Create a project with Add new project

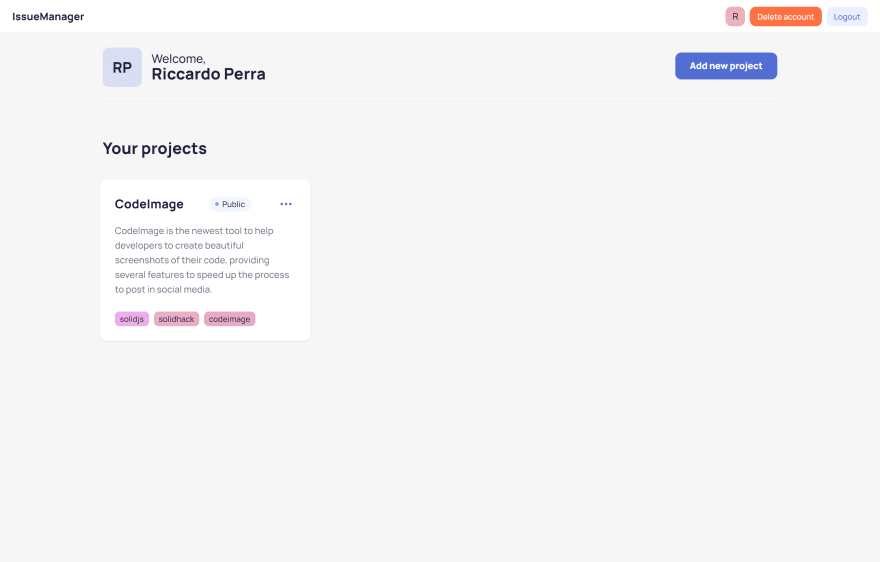726,66
